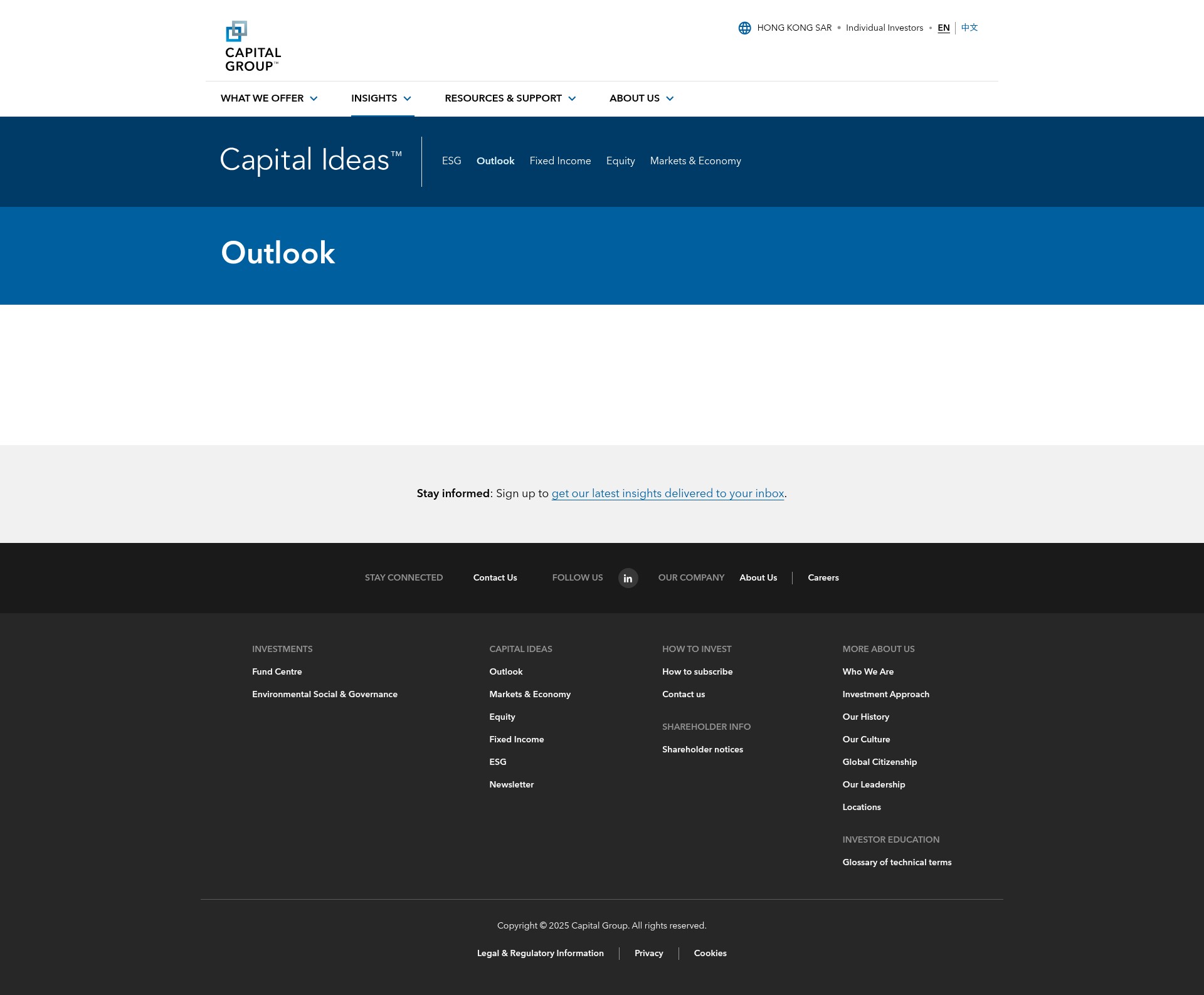Go to Our History page
This screenshot has height=995, width=1204.
pos(865,717)
